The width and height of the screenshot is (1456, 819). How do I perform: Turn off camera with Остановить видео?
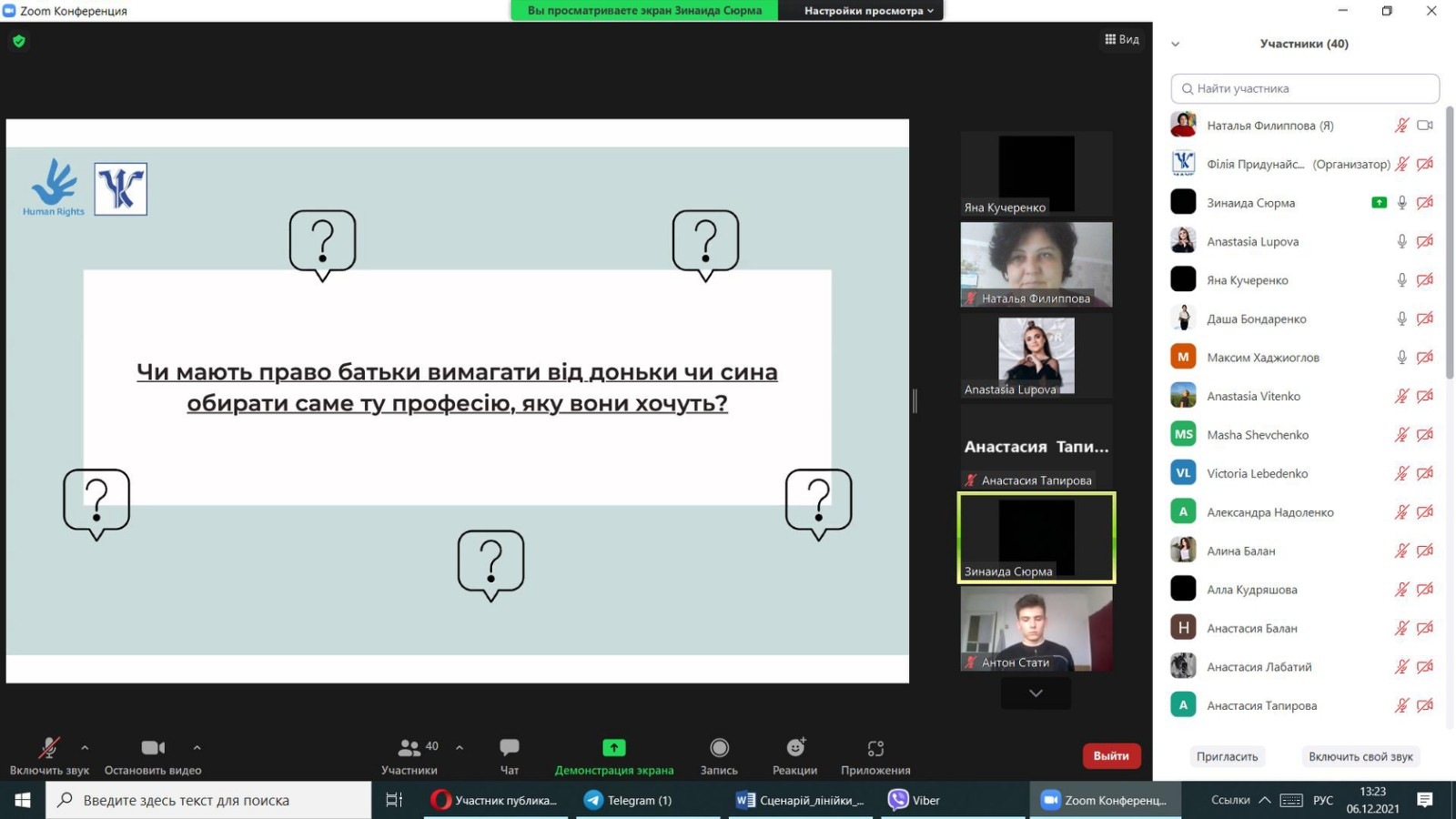tap(153, 748)
